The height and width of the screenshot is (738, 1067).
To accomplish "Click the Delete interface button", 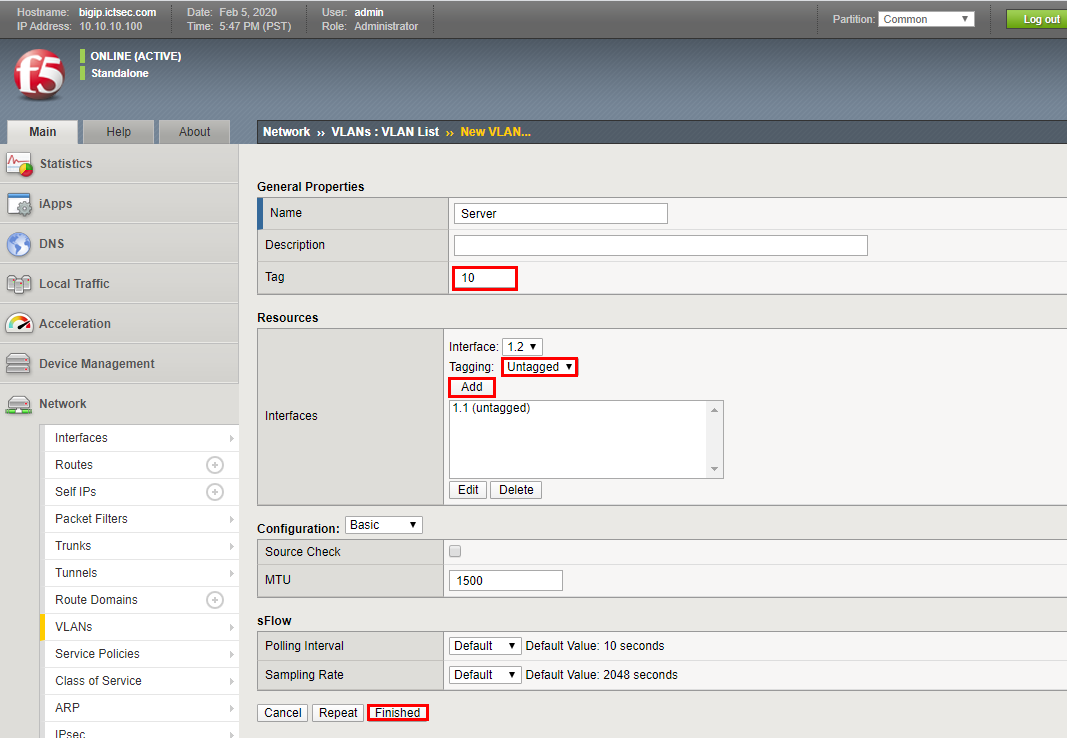I will [x=516, y=490].
